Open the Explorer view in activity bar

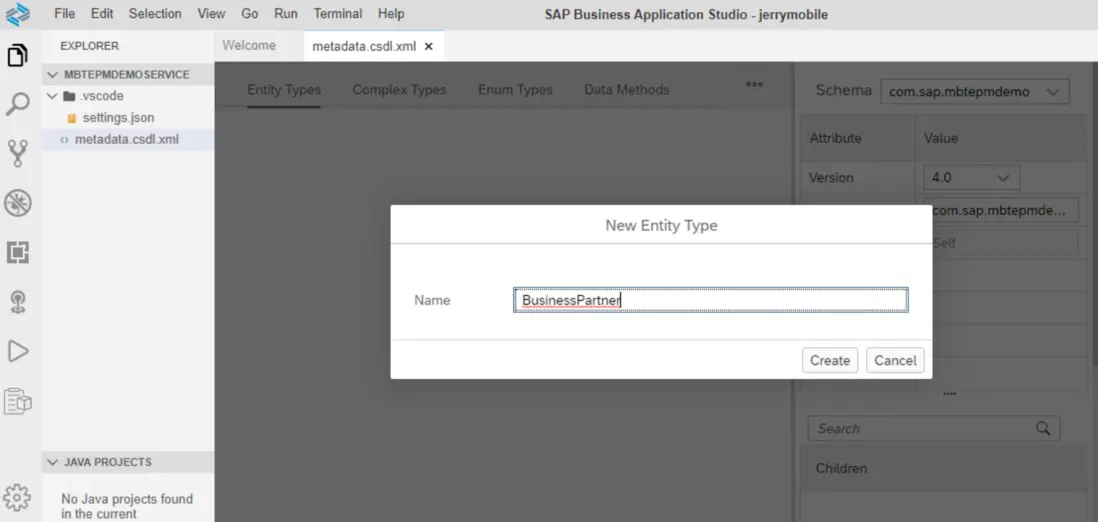(x=18, y=55)
